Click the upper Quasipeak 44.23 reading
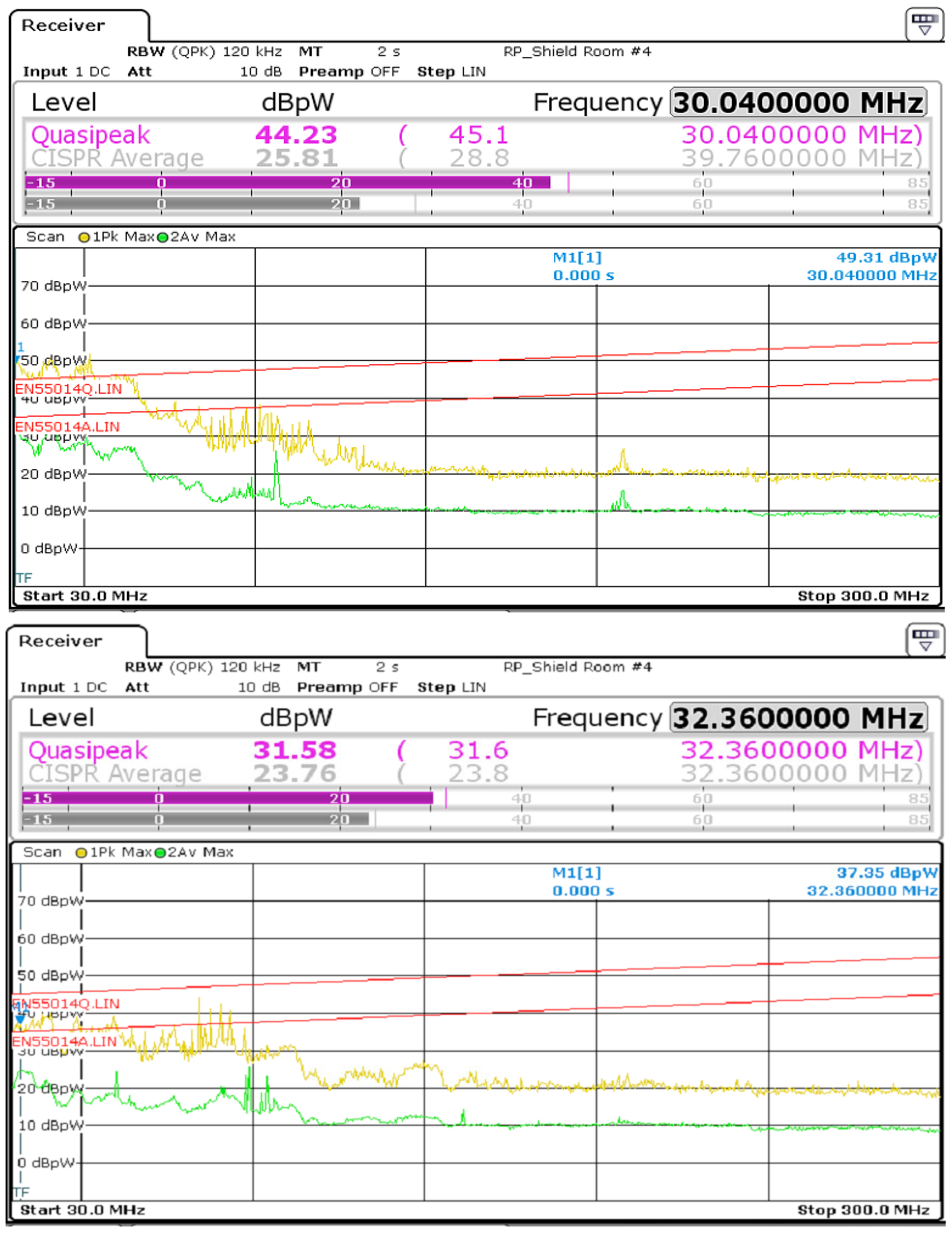 coord(296,135)
